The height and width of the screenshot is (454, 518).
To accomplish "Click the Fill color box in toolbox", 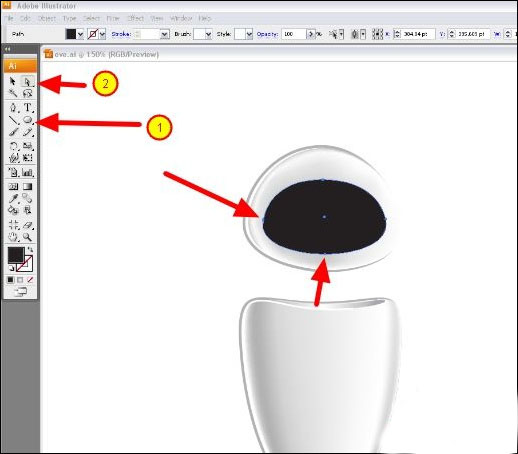I will (16, 255).
